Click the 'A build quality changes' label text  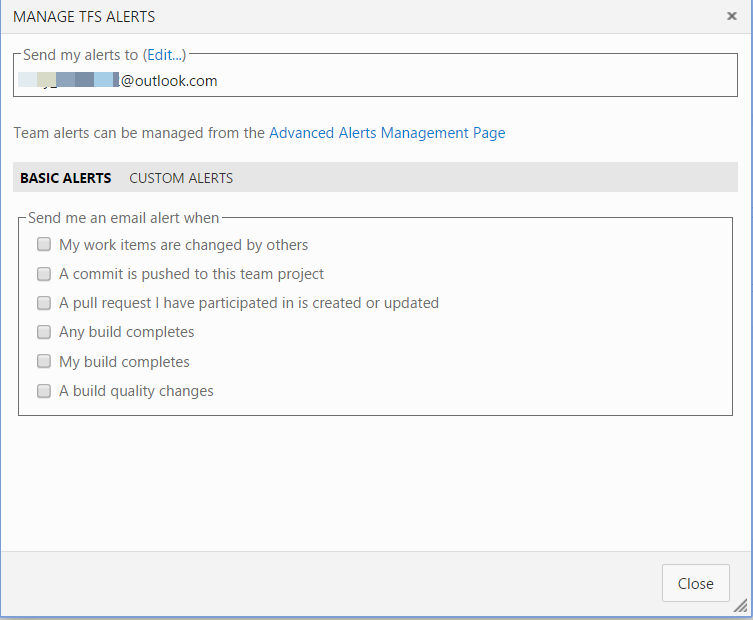point(136,391)
